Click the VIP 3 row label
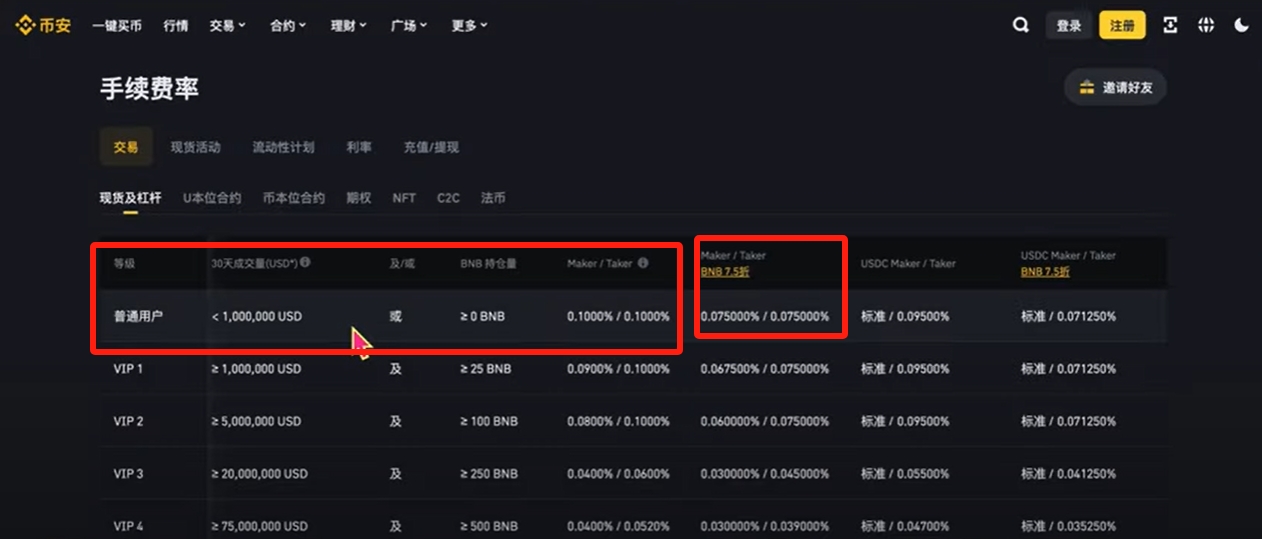 click(128, 473)
